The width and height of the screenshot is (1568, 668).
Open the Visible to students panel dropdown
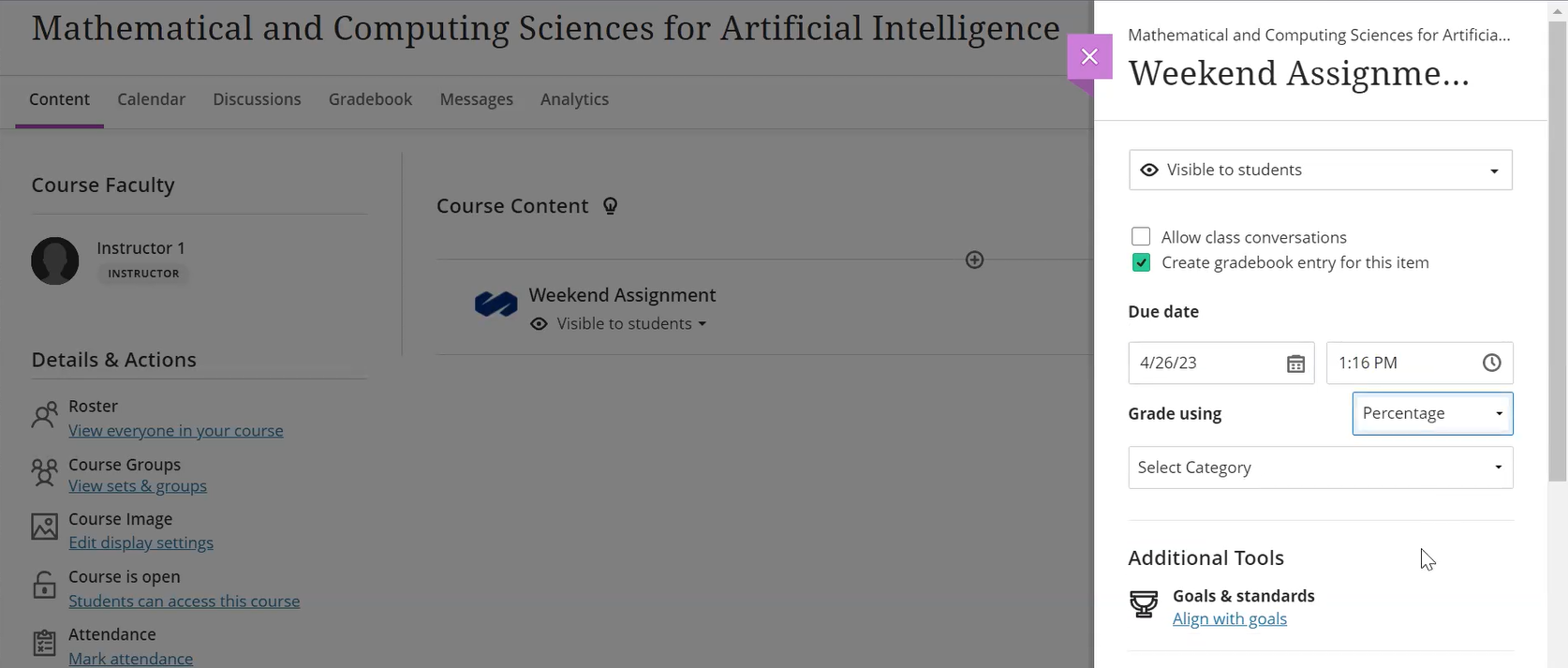click(x=1321, y=171)
